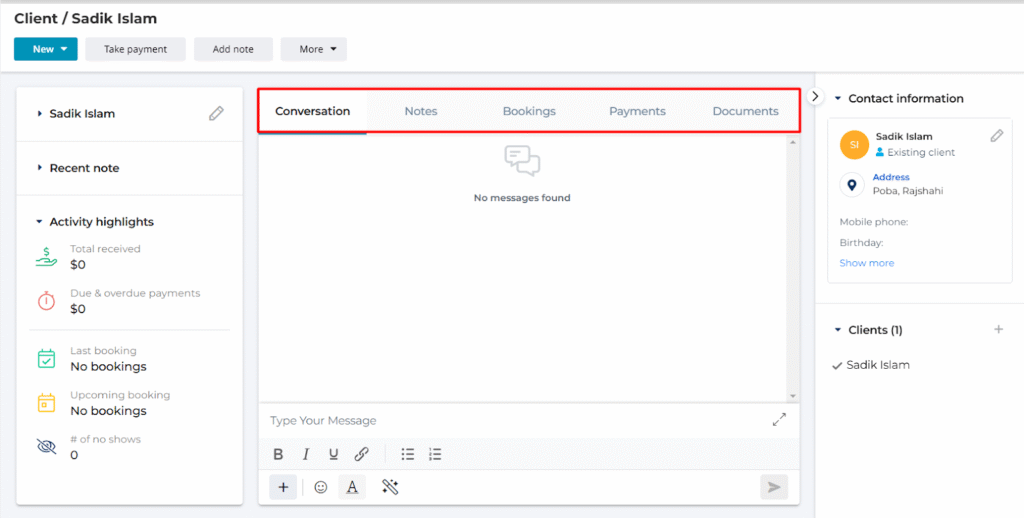This screenshot has width=1024, height=518.
Task: Edit contact information with pencil icon
Action: [997, 136]
